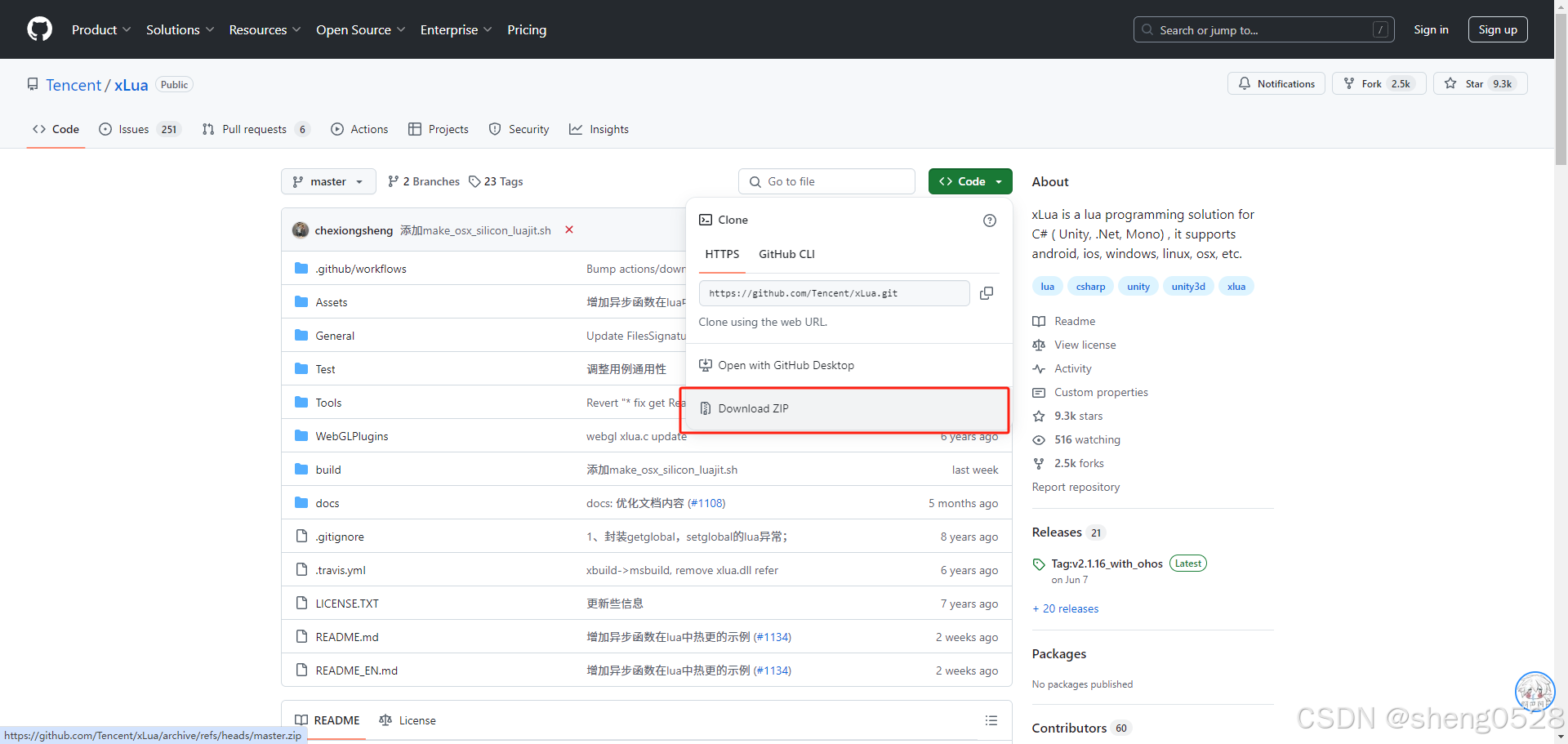The image size is (1568, 744).
Task: Open Activity pulse link in About
Action: click(x=1062, y=368)
